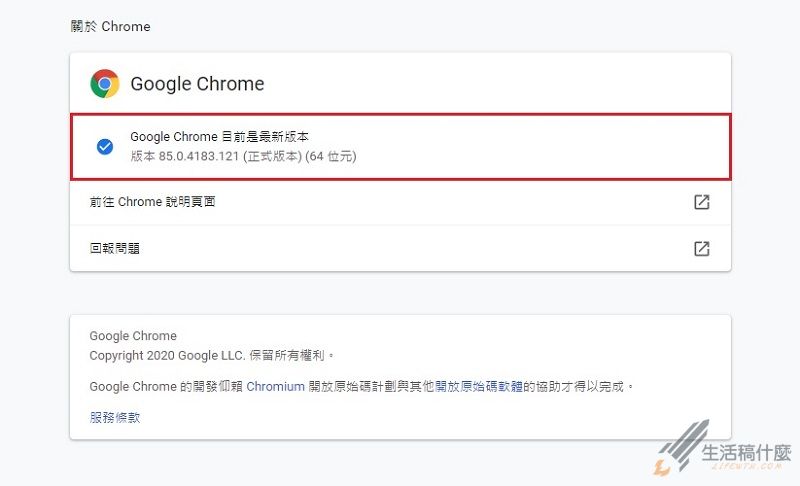The image size is (800, 486).
Task: Click the blue up-to-date checkmark icon
Action: [x=105, y=147]
